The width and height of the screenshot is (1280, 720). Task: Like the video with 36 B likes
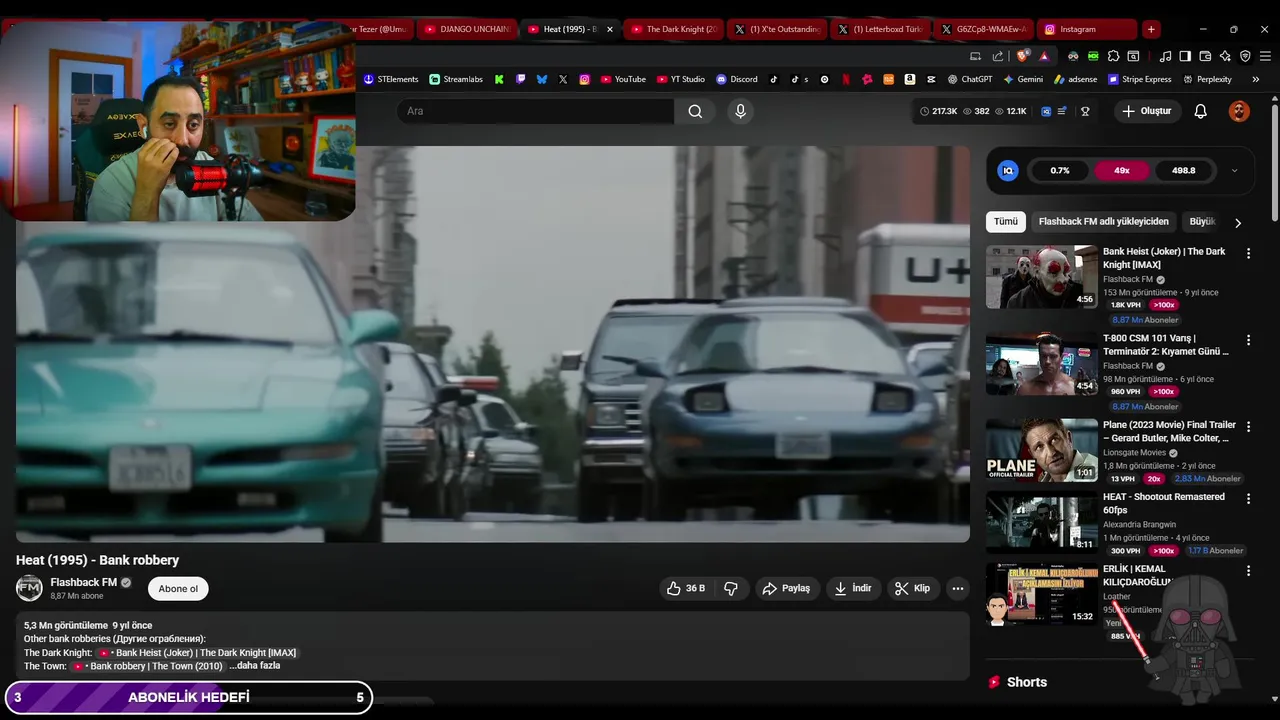686,588
